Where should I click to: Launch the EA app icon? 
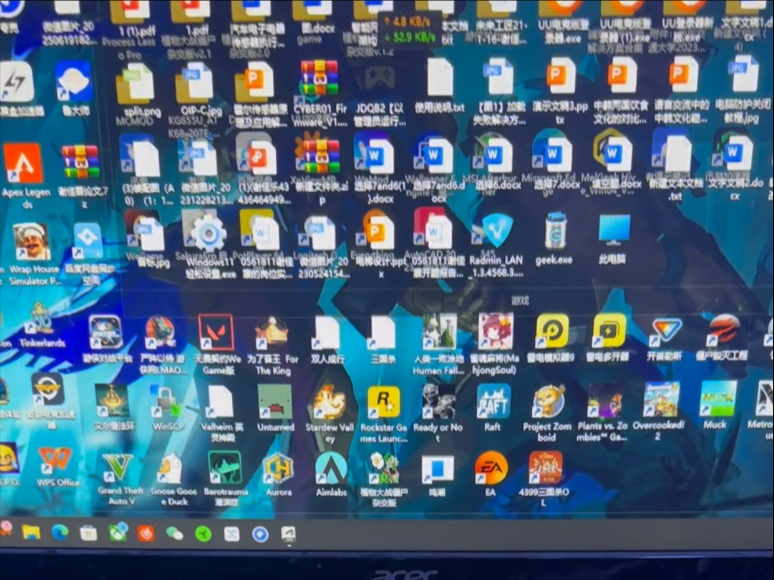pyautogui.click(x=490, y=467)
